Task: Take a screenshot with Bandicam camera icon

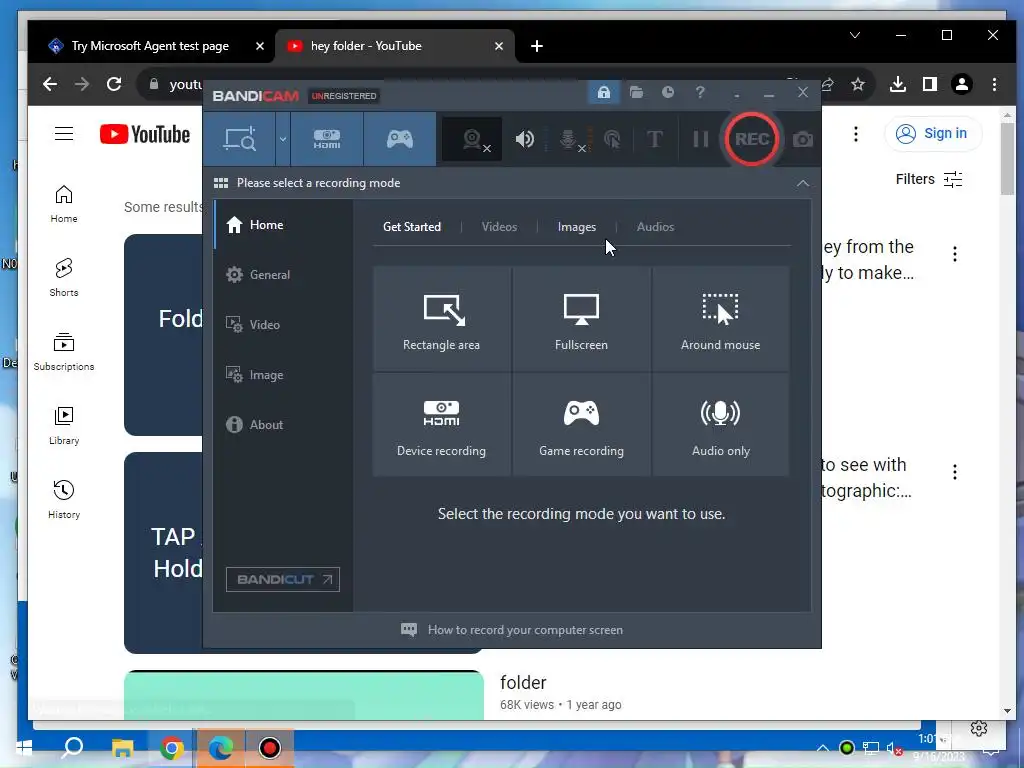Action: (803, 139)
